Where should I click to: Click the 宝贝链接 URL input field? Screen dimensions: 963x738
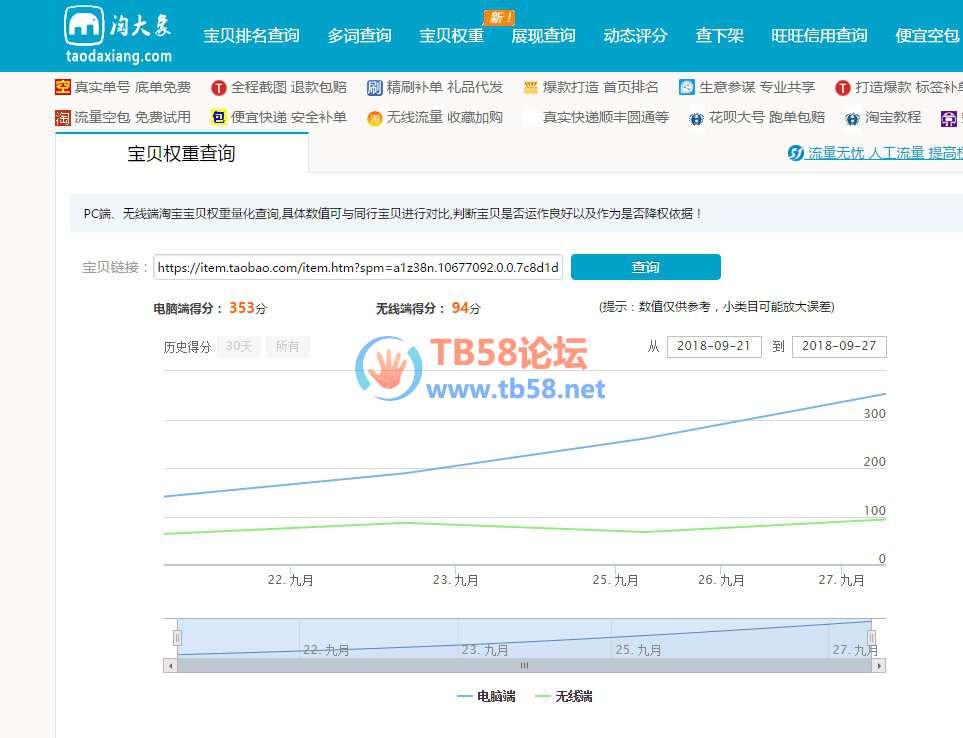click(x=358, y=268)
